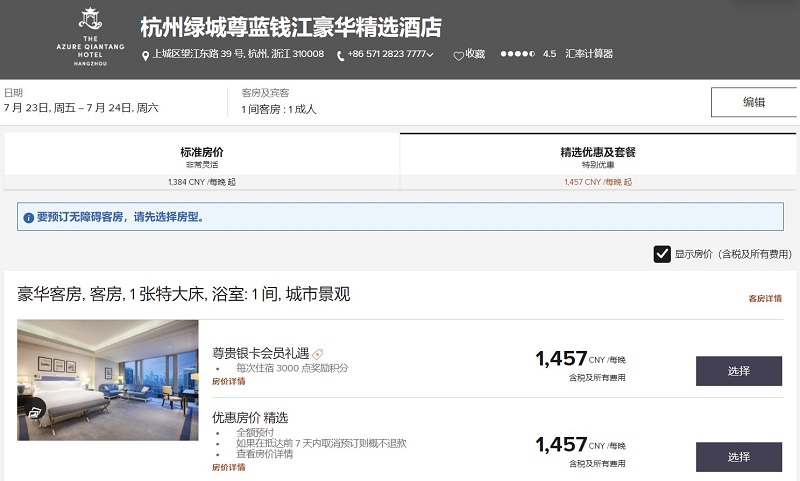Open the 汇率计算器 link
Screen dimensions: 800x481
coord(589,54)
